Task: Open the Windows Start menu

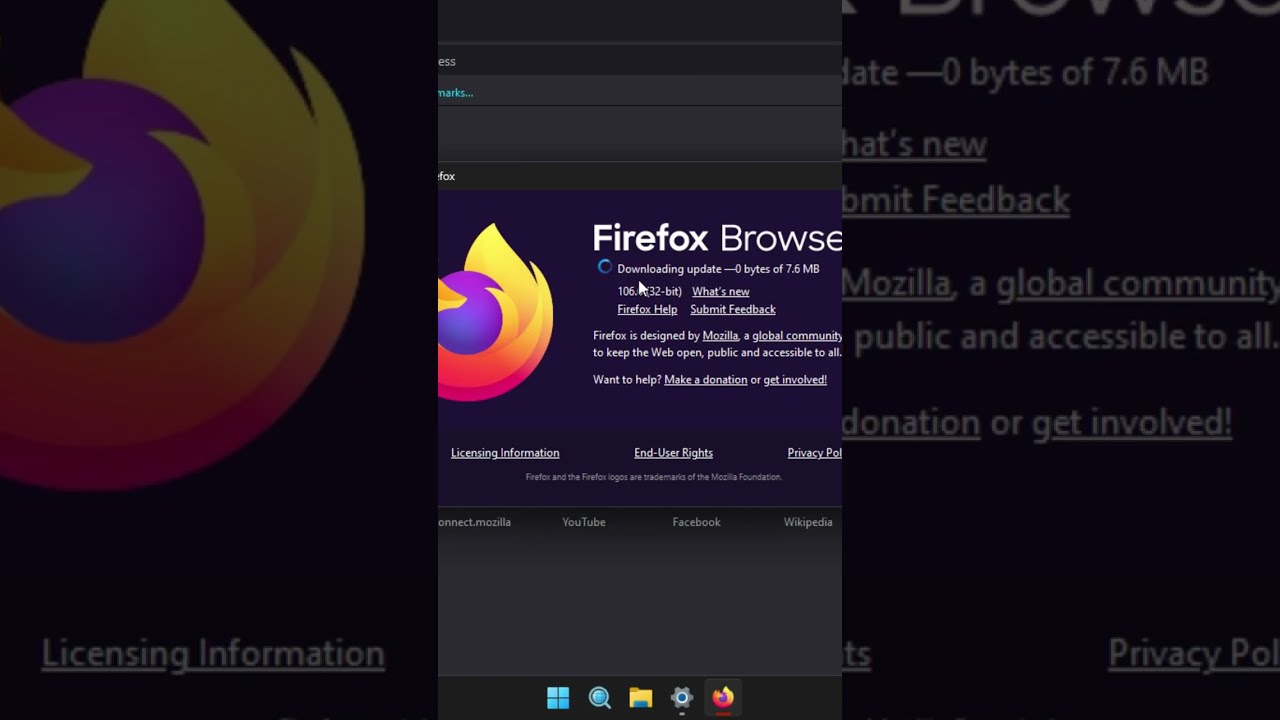Action: coord(558,698)
